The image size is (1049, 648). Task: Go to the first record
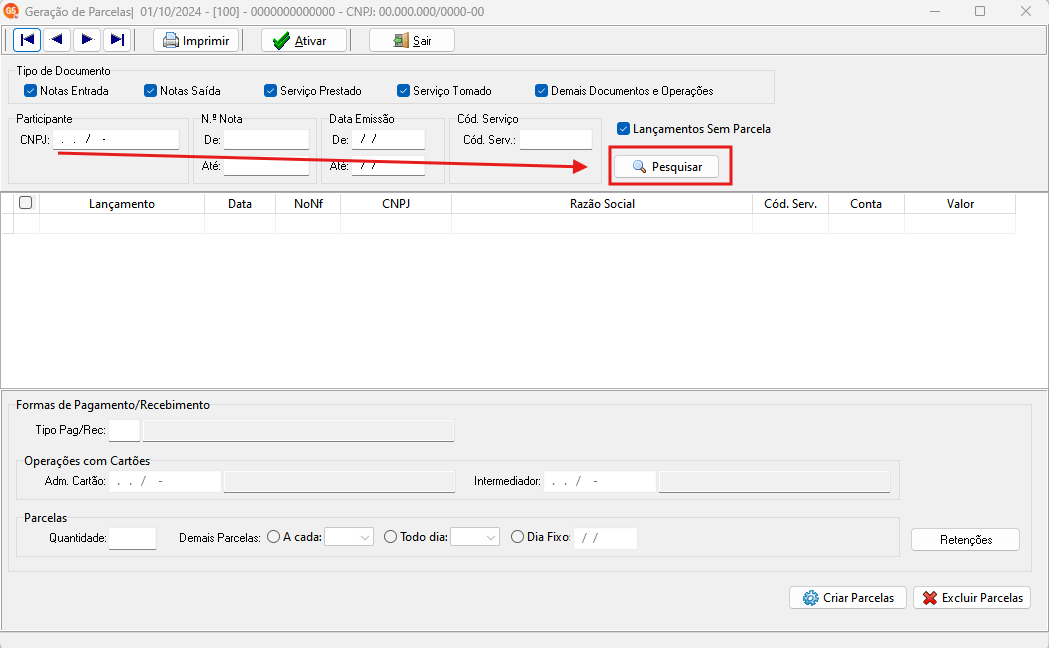click(x=27, y=40)
